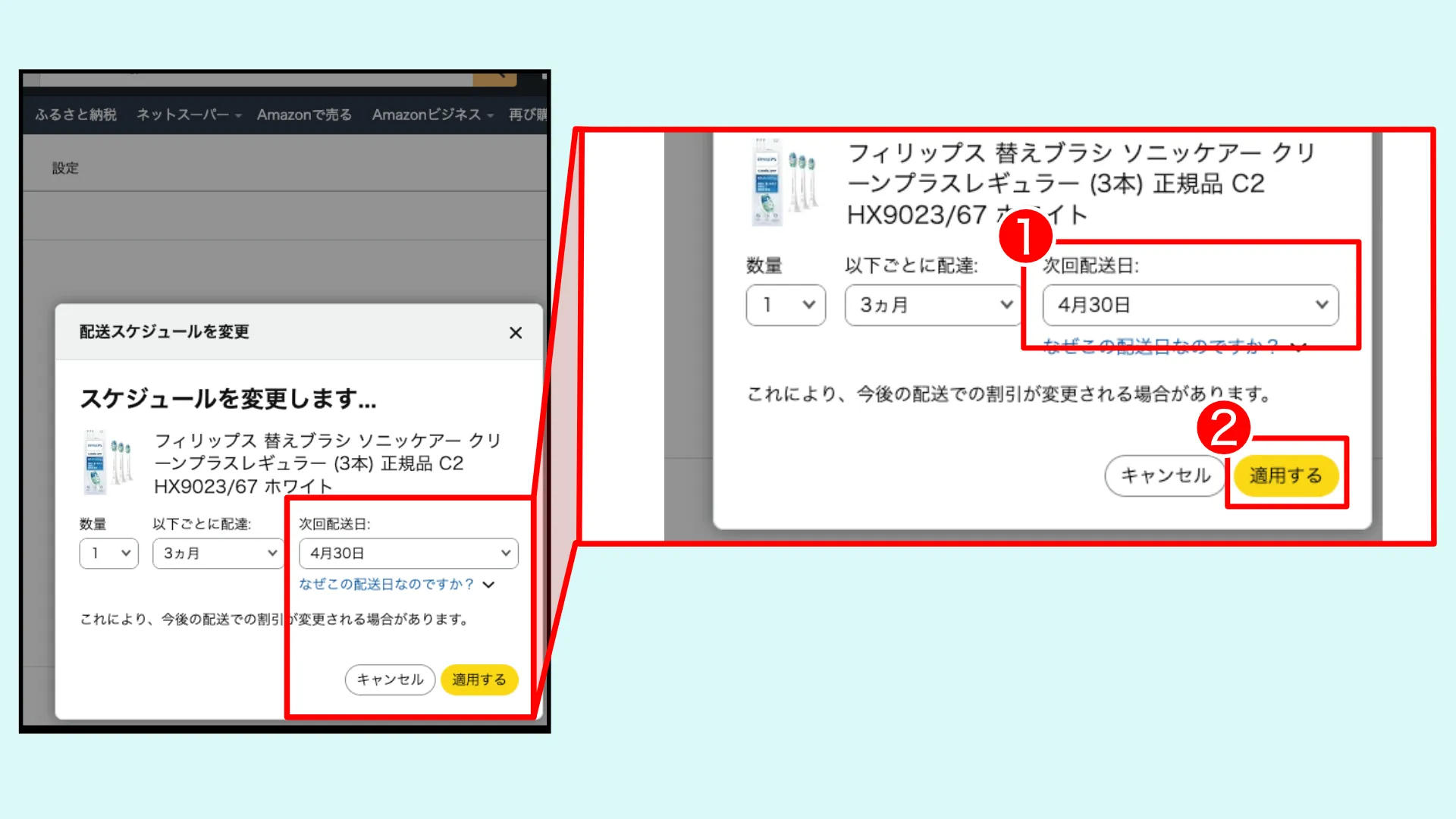Click the 設定 link

[x=66, y=168]
